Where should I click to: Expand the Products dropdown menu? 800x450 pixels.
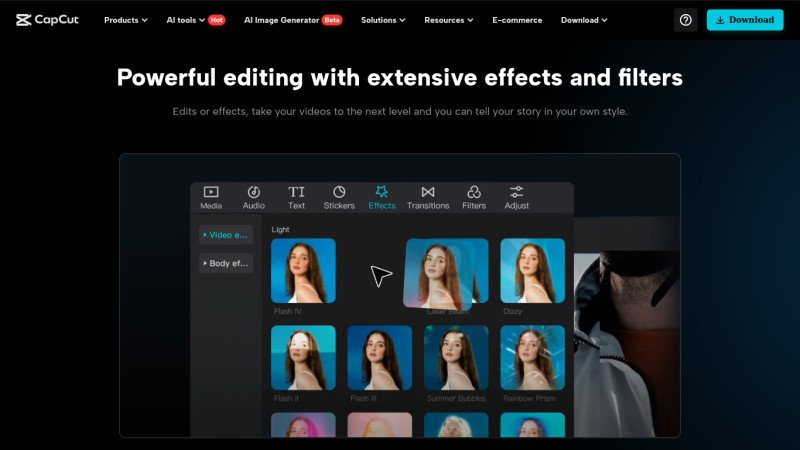click(126, 20)
